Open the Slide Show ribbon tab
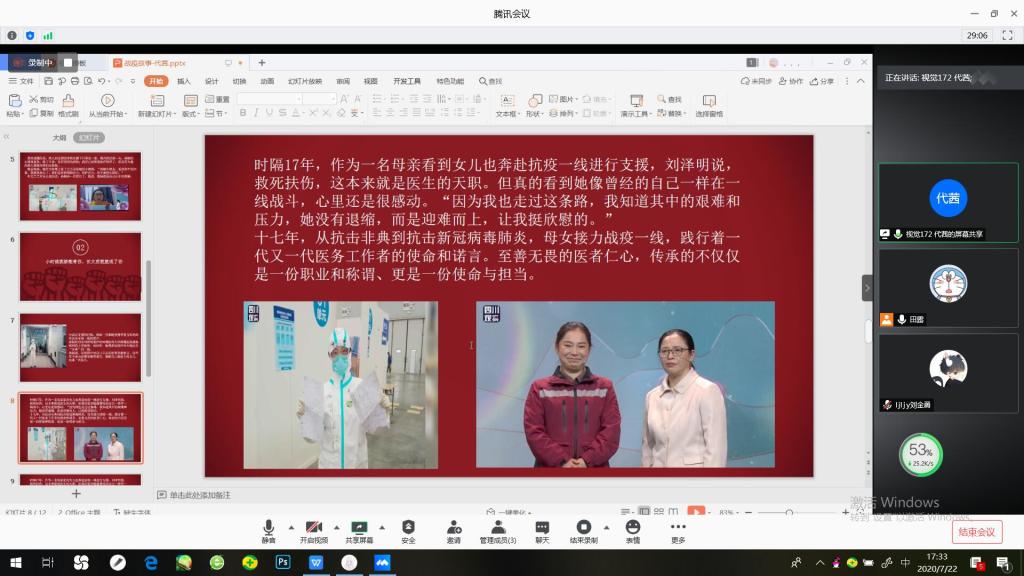 (305, 81)
